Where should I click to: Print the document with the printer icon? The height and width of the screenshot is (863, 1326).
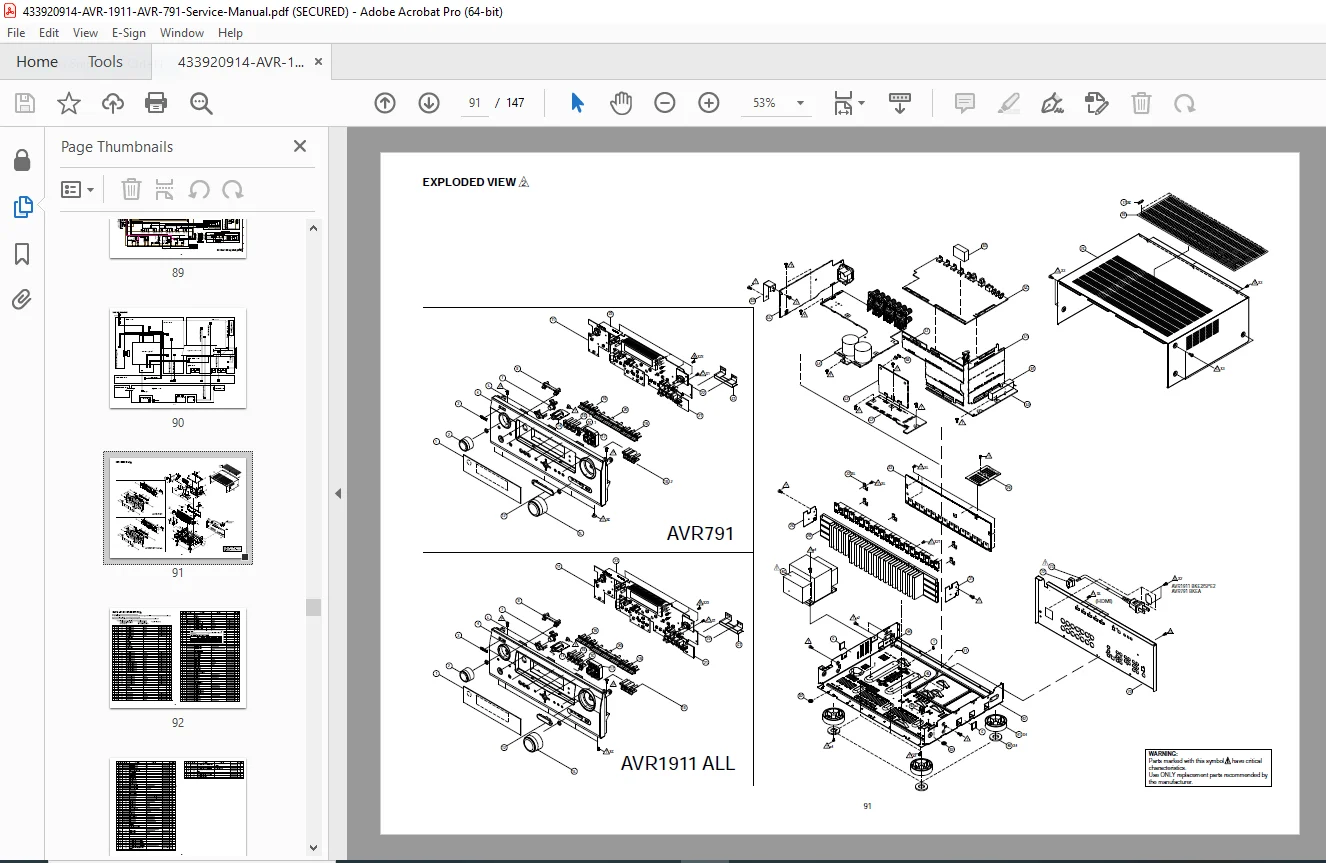(156, 103)
